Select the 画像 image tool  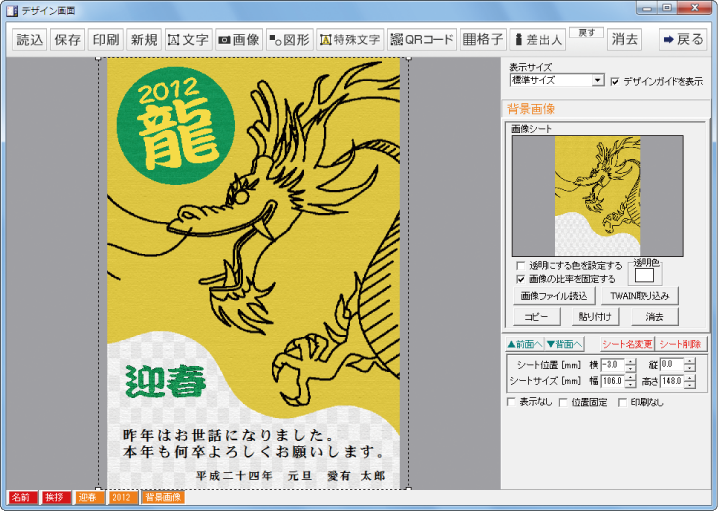coord(239,40)
